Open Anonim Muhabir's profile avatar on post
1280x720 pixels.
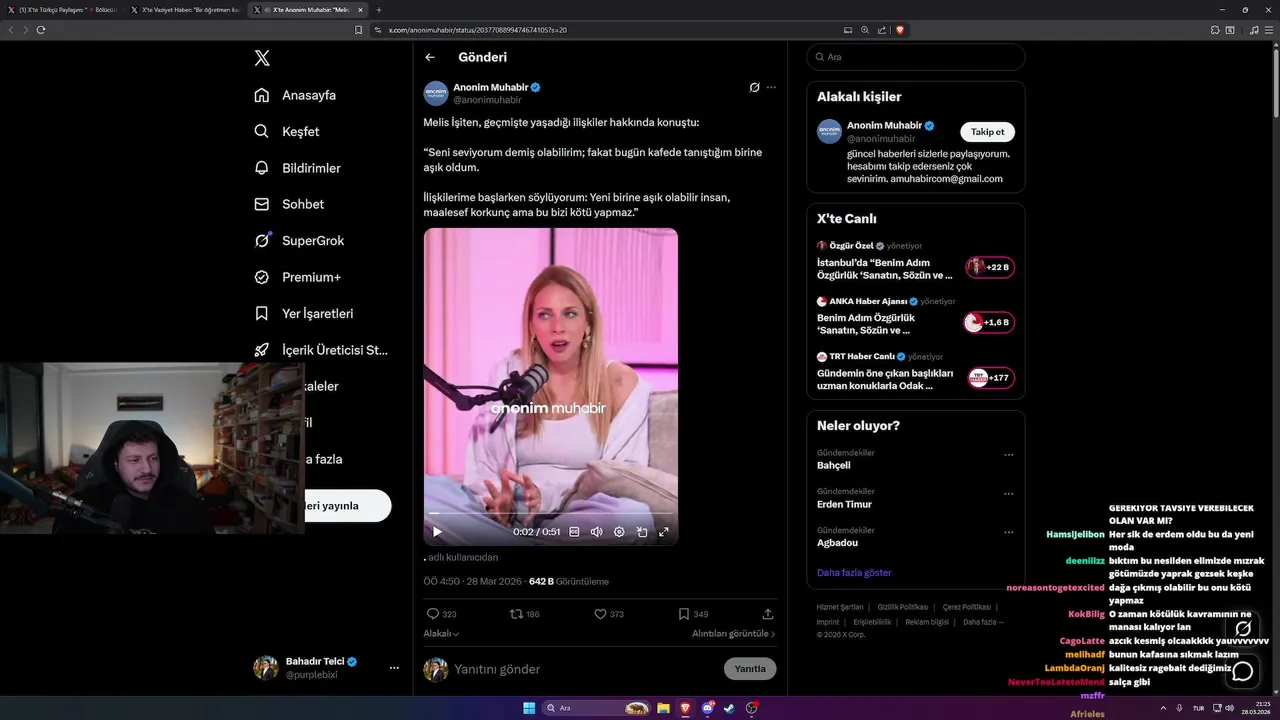[436, 93]
